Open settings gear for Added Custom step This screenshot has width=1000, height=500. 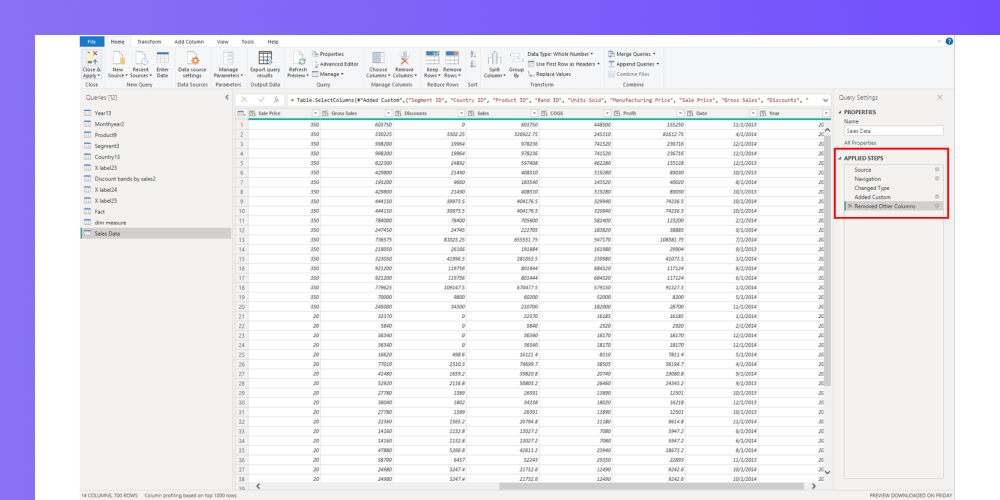pos(937,197)
